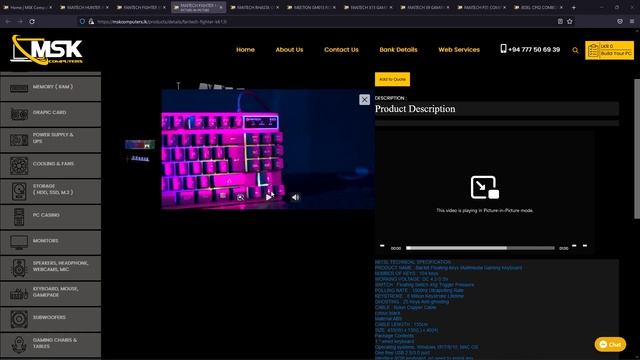Click the Monitors screen icon
This screenshot has width=640, height=360.
point(19,242)
